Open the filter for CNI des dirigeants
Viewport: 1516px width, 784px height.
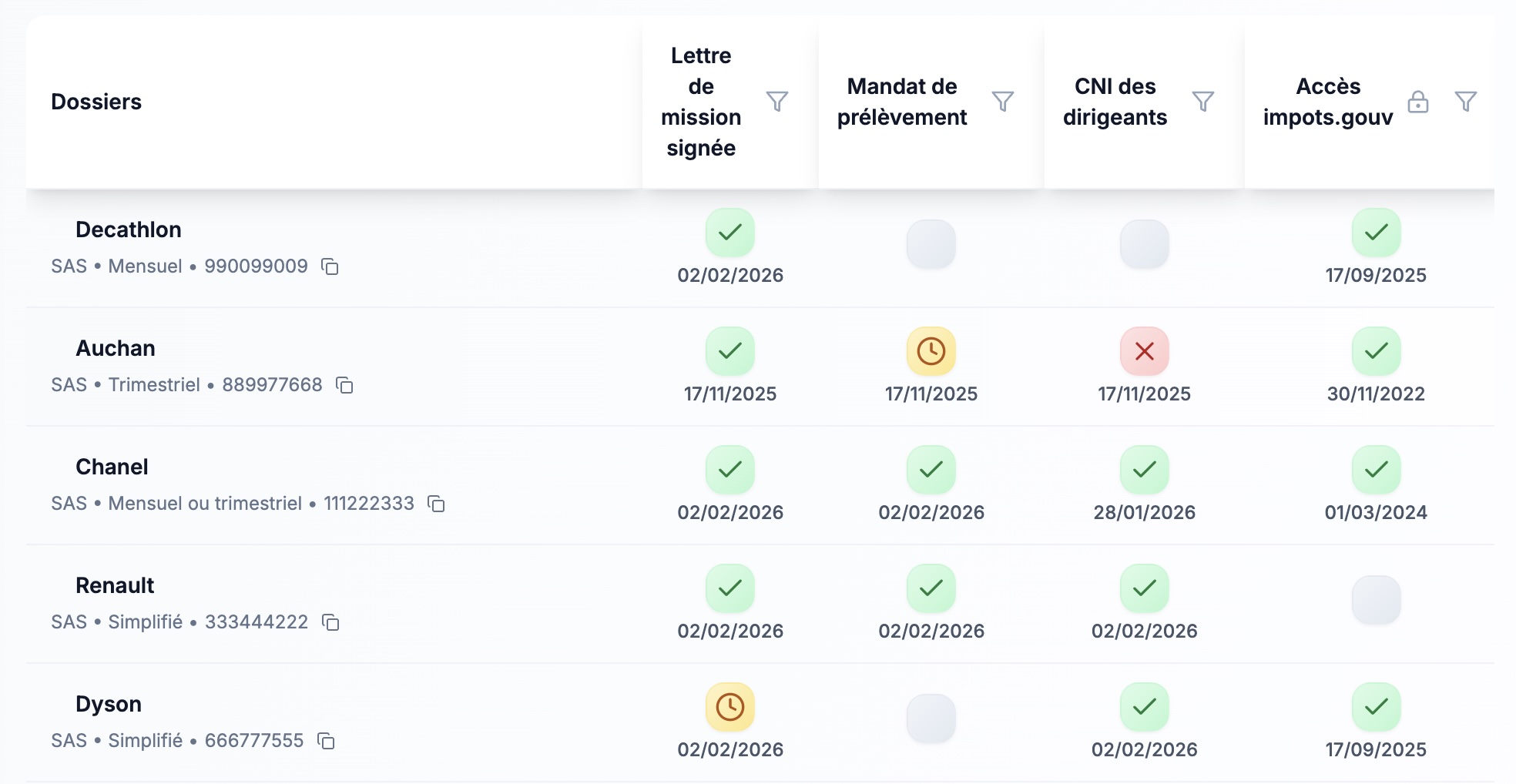tap(1204, 101)
